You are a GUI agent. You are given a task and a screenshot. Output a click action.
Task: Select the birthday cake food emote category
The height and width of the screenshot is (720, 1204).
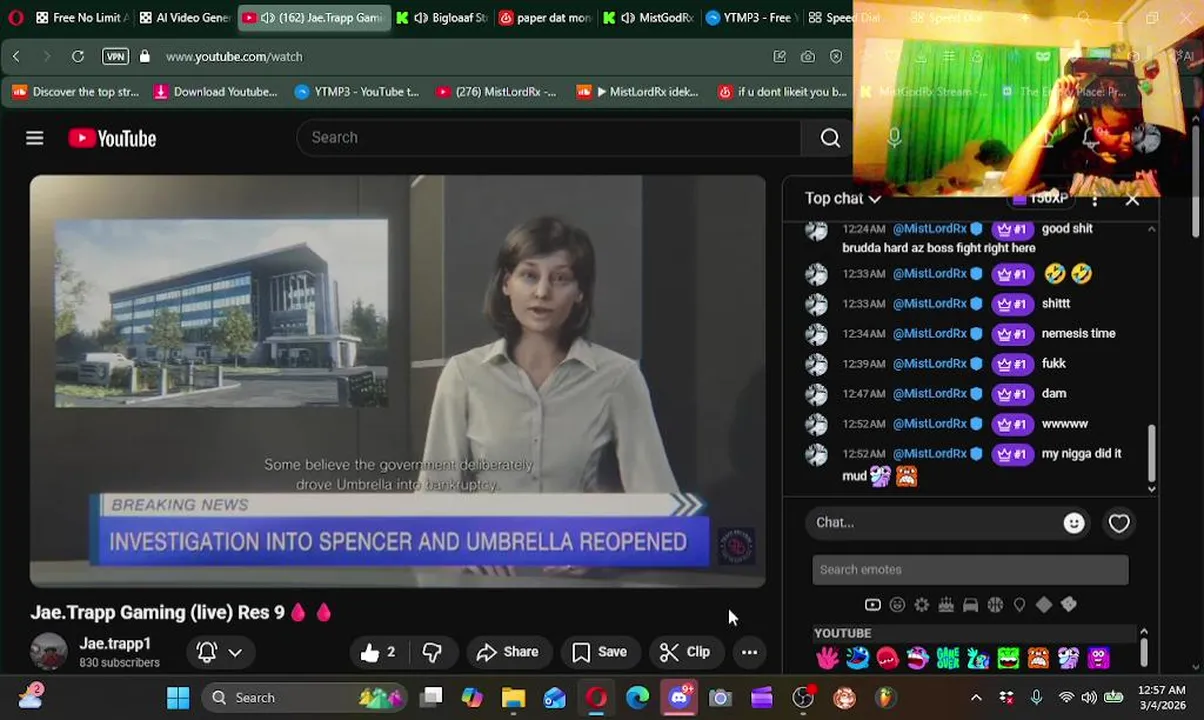tap(946, 605)
